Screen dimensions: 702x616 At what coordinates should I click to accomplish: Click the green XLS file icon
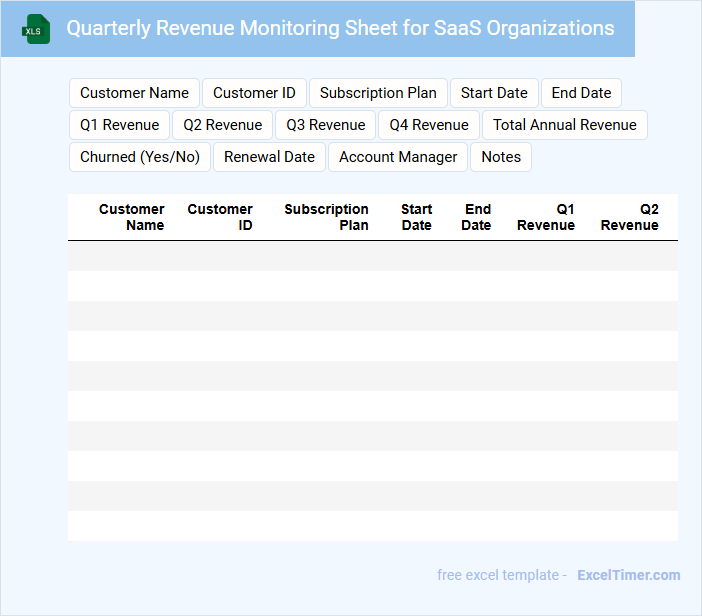(x=36, y=29)
